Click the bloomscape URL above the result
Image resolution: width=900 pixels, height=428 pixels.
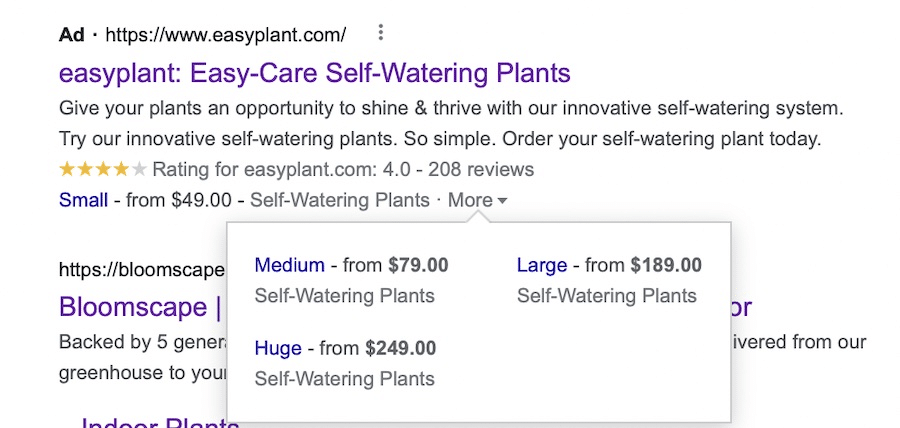pos(140,270)
